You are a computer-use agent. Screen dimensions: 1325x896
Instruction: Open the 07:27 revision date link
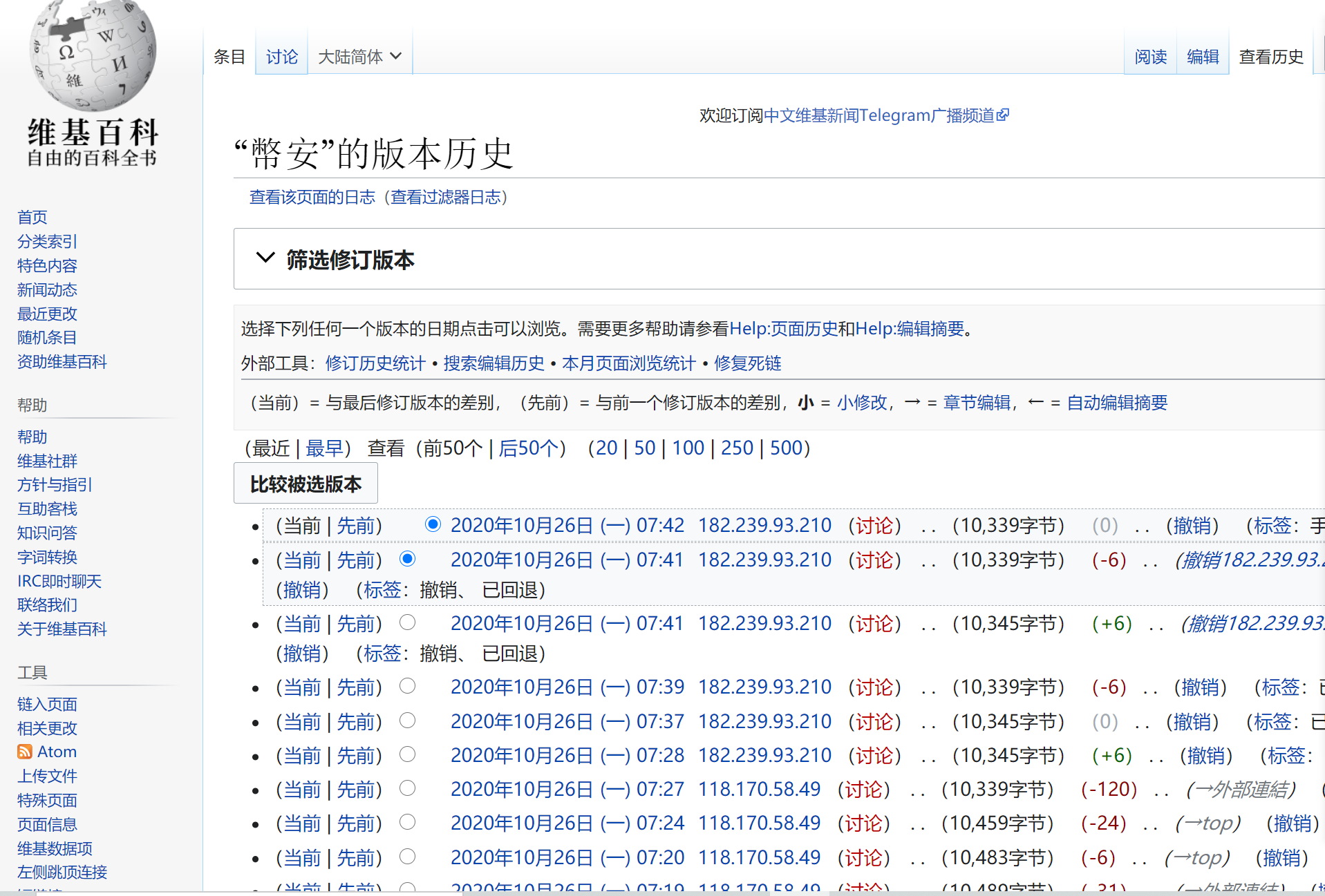(x=567, y=789)
